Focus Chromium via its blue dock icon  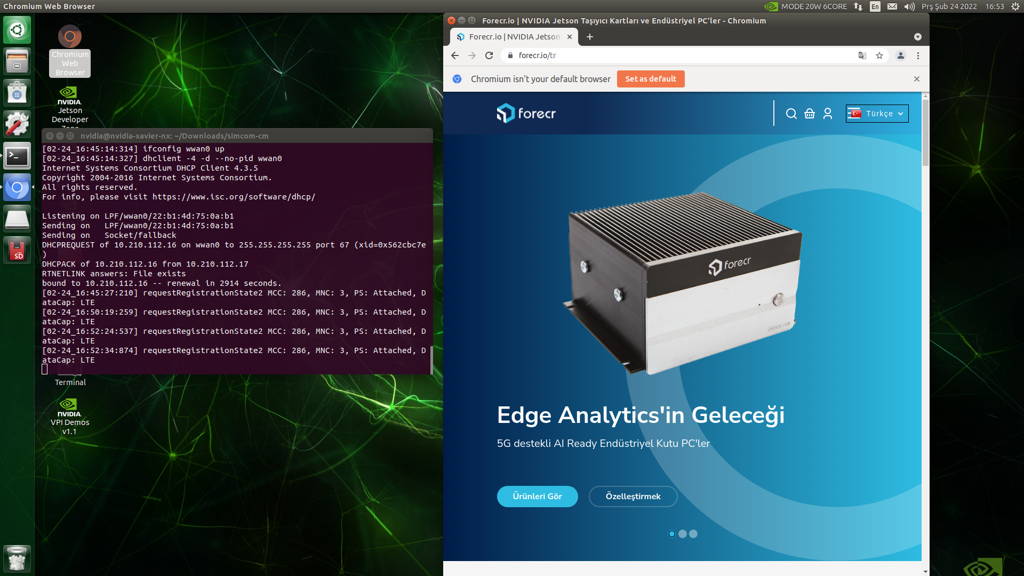(x=17, y=187)
